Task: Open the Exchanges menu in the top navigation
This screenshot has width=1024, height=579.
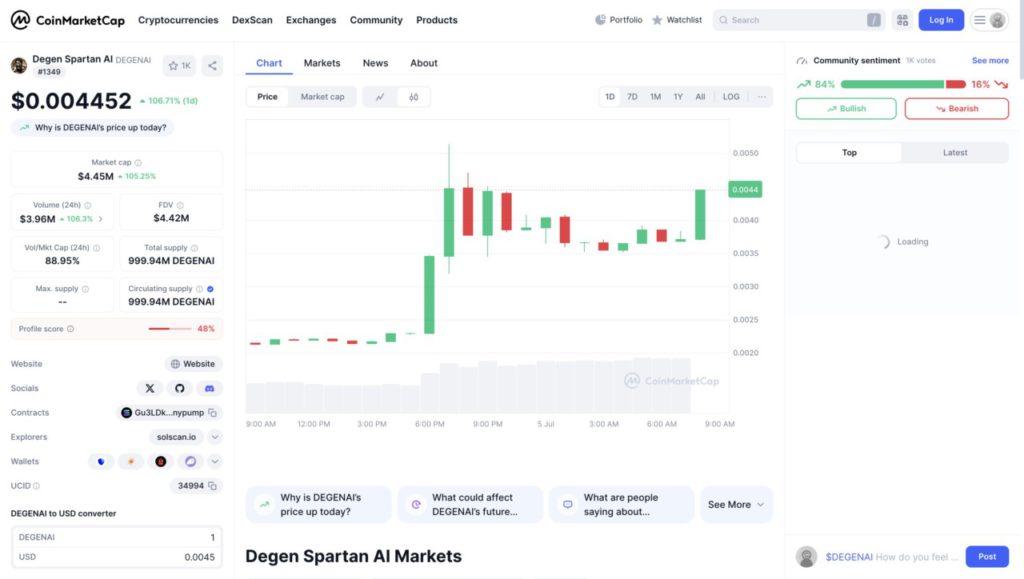Action: 311,20
